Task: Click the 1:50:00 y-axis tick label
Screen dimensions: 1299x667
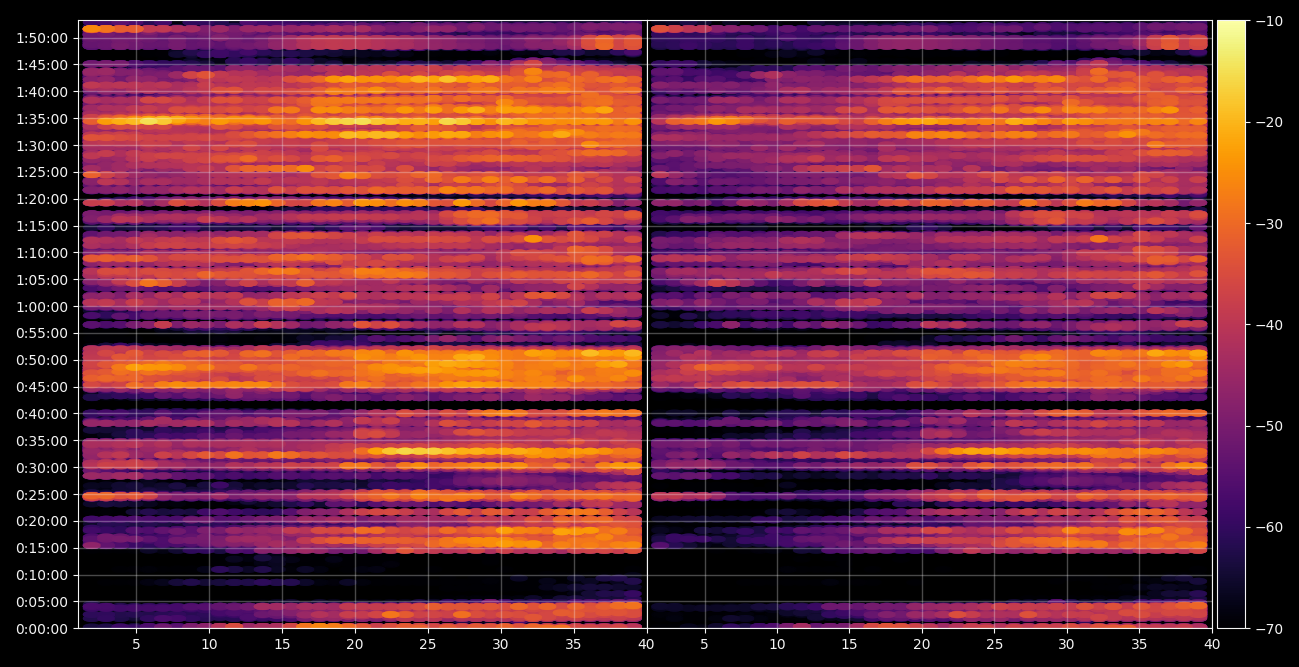Action: click(42, 38)
